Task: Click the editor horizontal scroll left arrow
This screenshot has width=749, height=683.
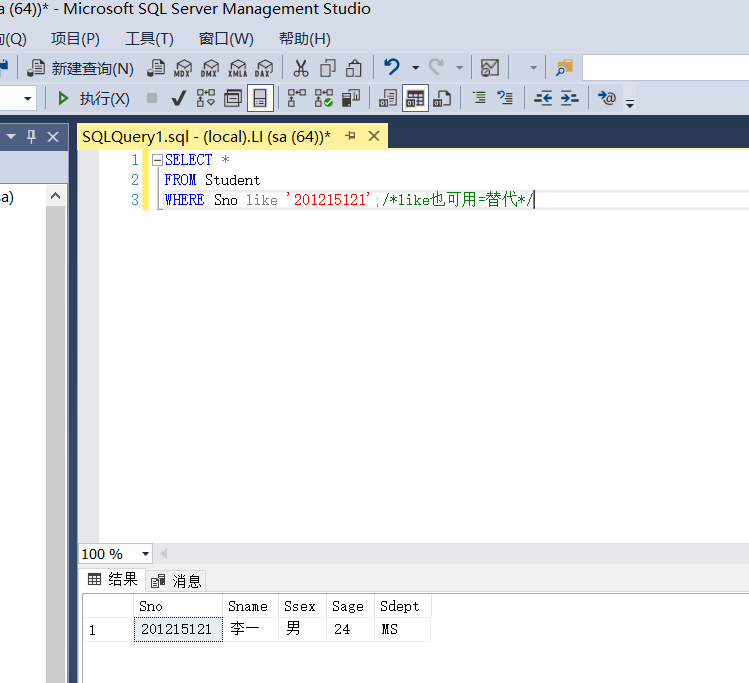Action: tap(163, 554)
